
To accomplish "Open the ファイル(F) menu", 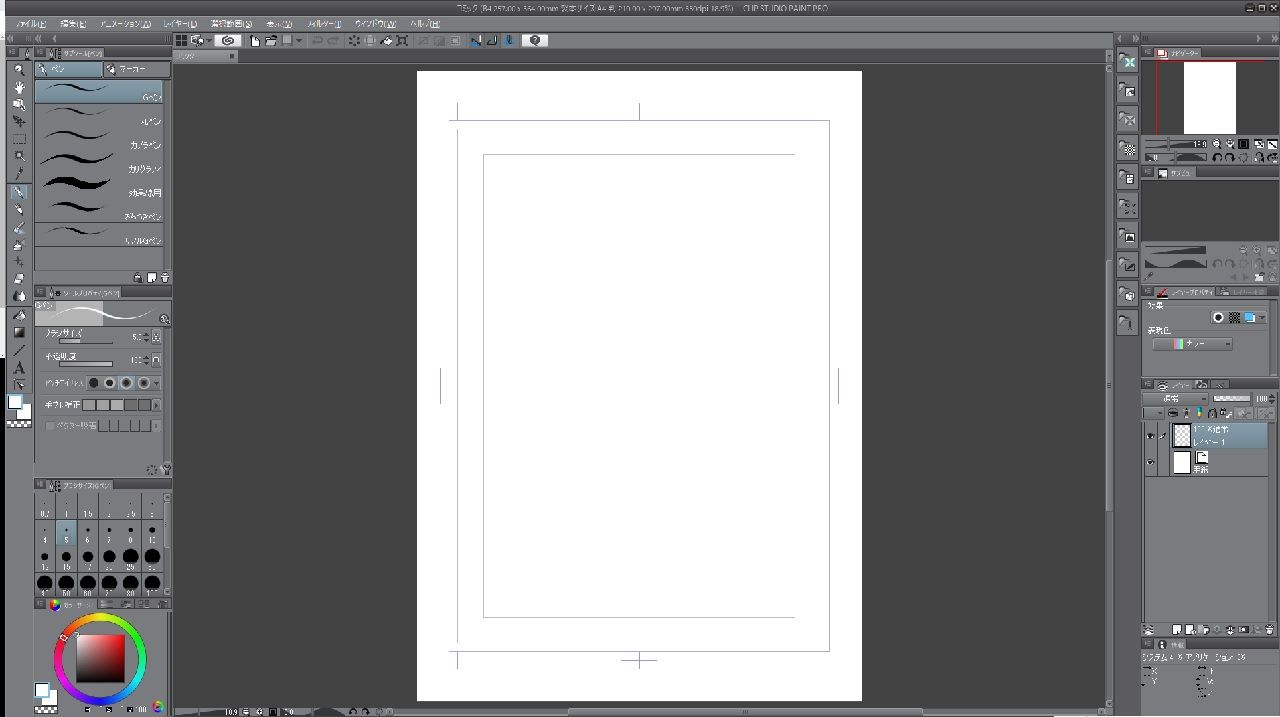I will click(x=31, y=23).
